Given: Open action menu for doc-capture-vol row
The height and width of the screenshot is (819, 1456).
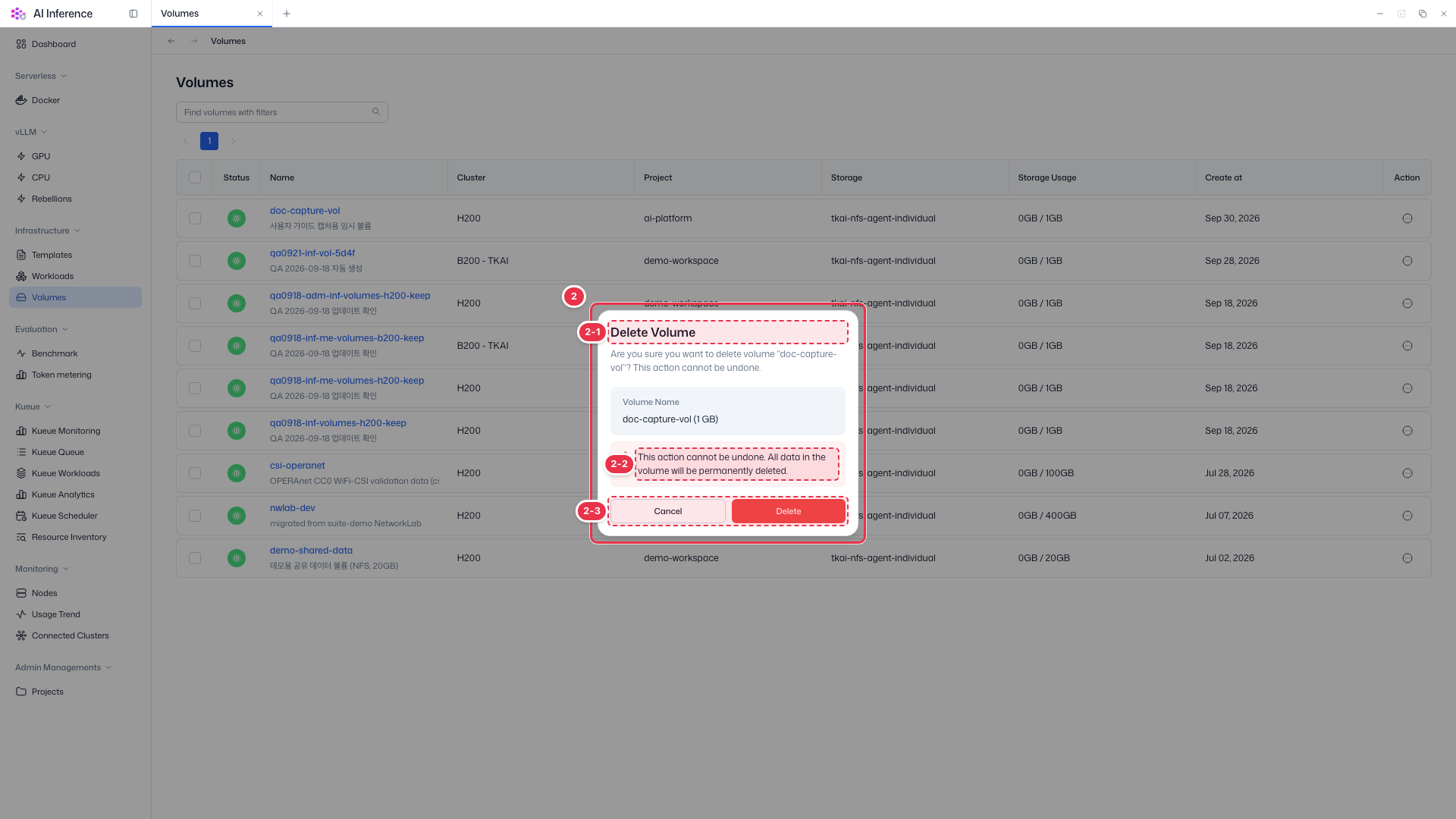Looking at the screenshot, I should click(1407, 218).
